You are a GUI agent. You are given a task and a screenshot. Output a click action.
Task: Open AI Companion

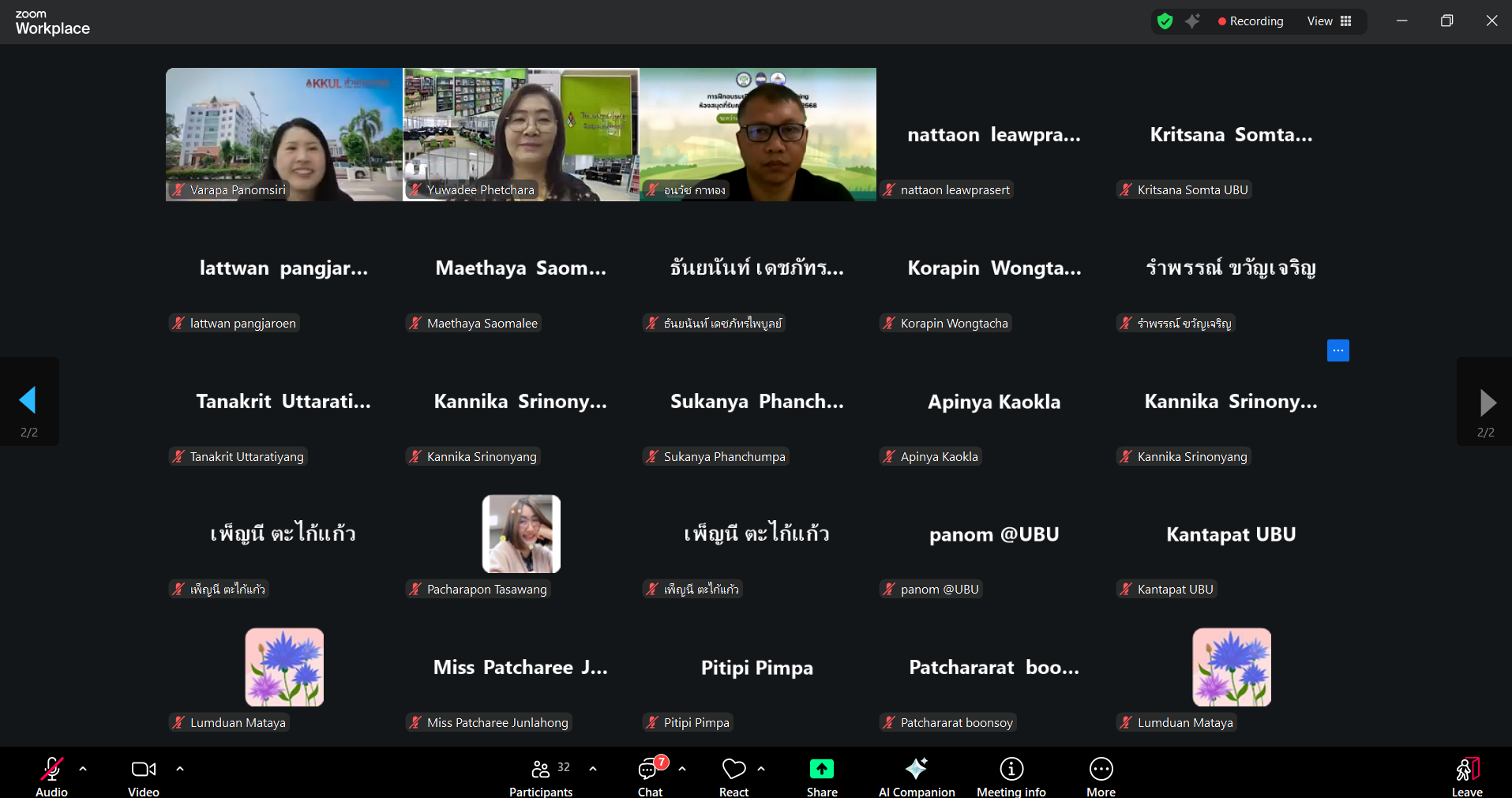pyautogui.click(x=916, y=777)
